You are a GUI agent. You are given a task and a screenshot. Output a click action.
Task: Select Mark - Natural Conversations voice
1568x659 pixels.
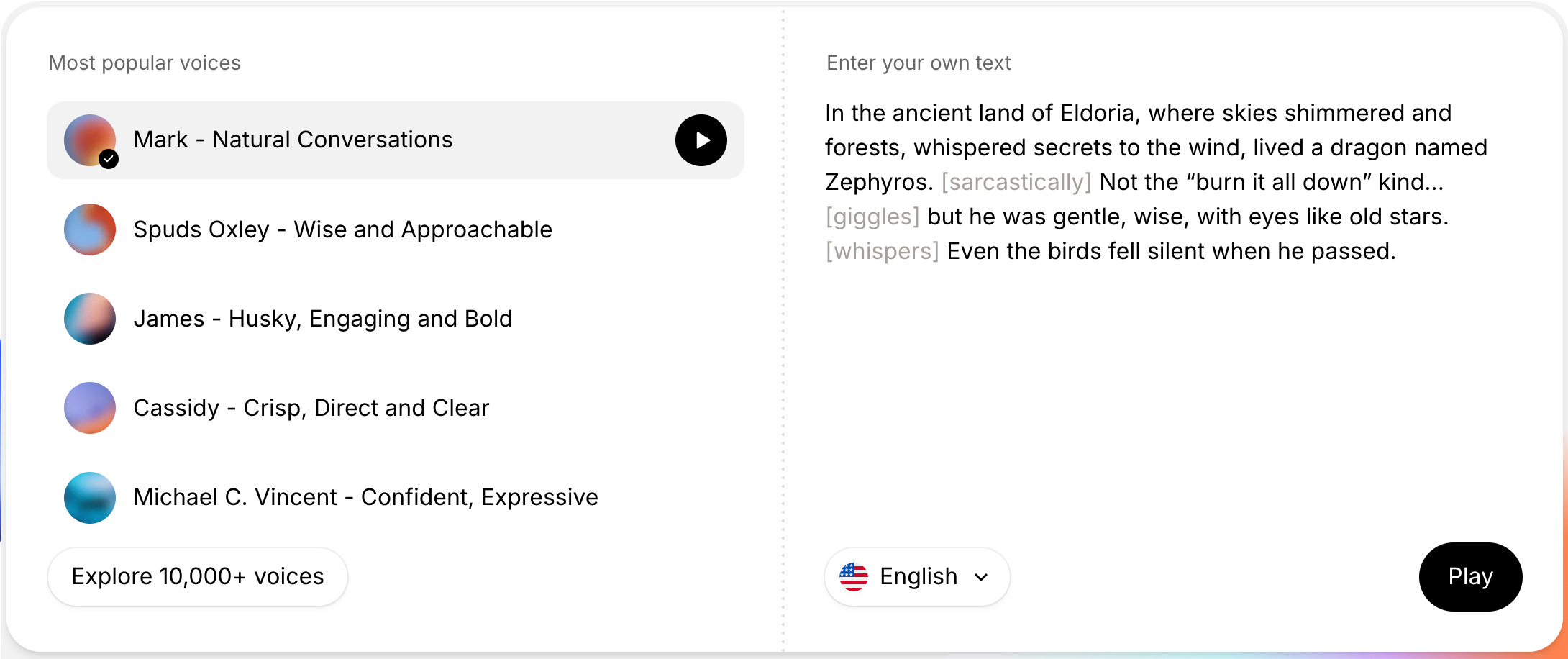pyautogui.click(x=293, y=140)
